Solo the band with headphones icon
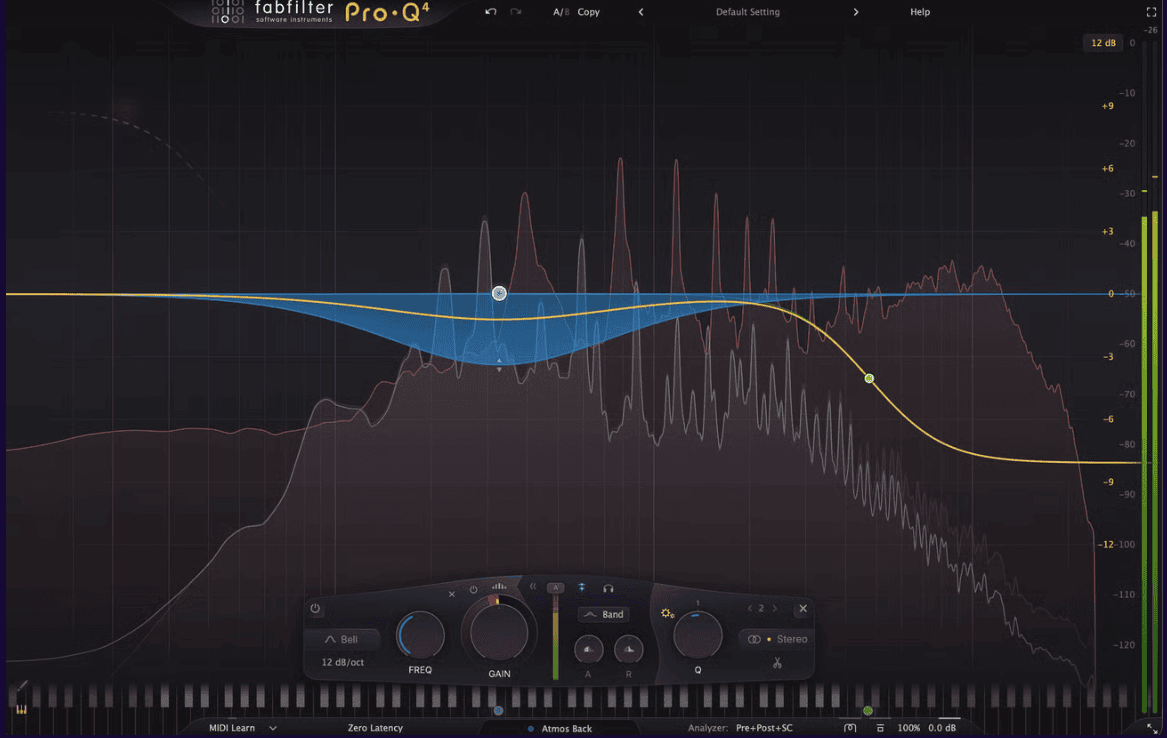This screenshot has height=738, width=1167. [608, 588]
